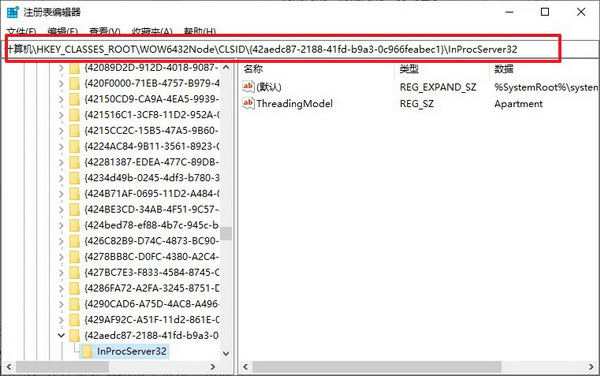This screenshot has height=376, width=600.
Task: Select folder icon of {42aedc87-2188-41fd-b9a3 key
Action: point(74,335)
